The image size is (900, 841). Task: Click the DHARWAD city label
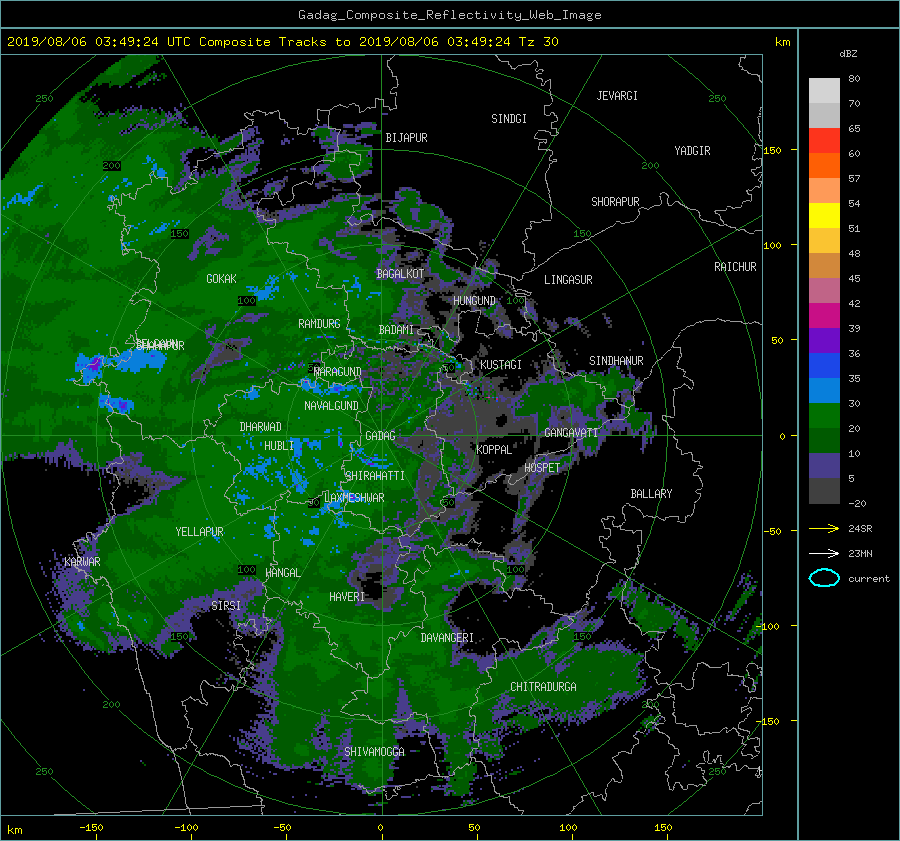pos(261,427)
